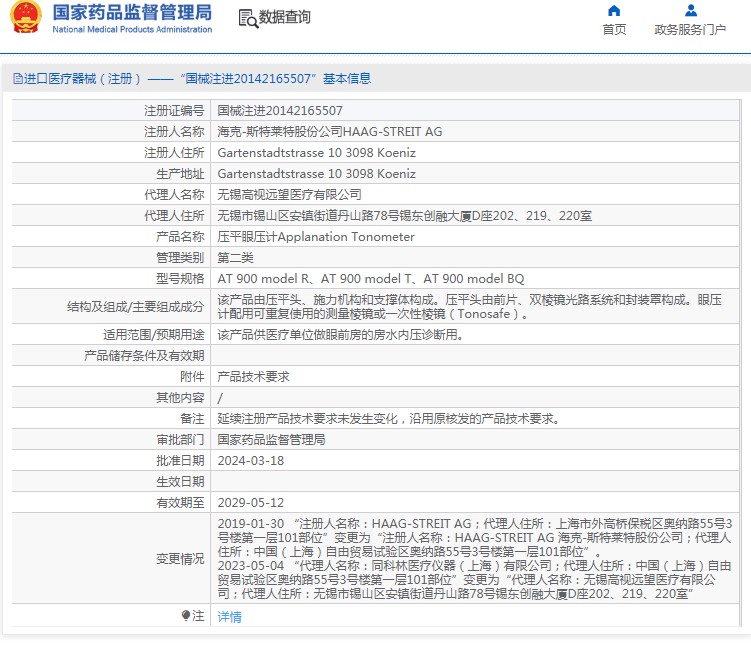Screen dimensions: 751x646
Task: Click the 生效日期 row label
Action: pyautogui.click(x=180, y=482)
